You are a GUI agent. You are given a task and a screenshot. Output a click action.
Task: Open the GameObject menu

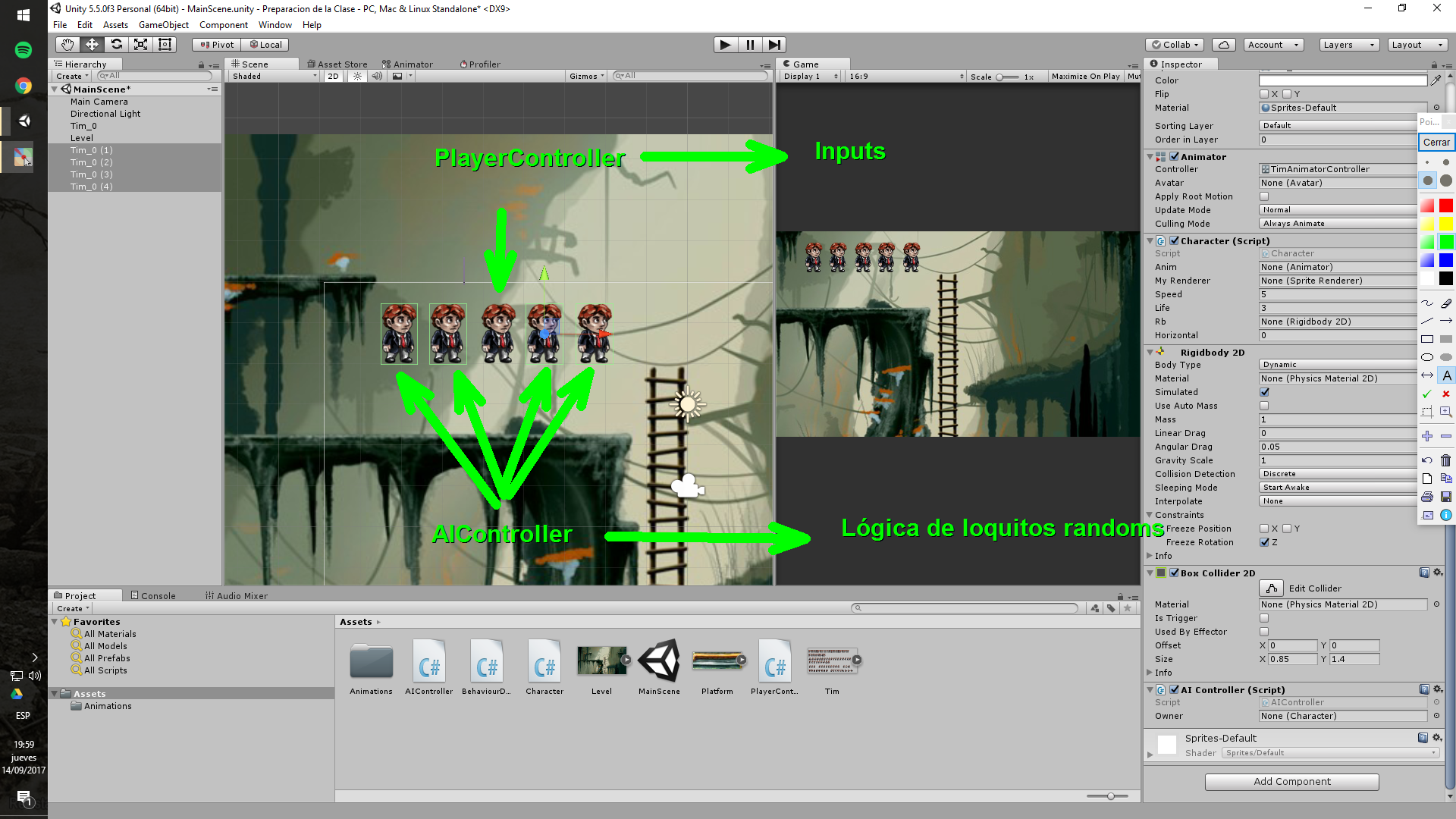click(x=163, y=25)
